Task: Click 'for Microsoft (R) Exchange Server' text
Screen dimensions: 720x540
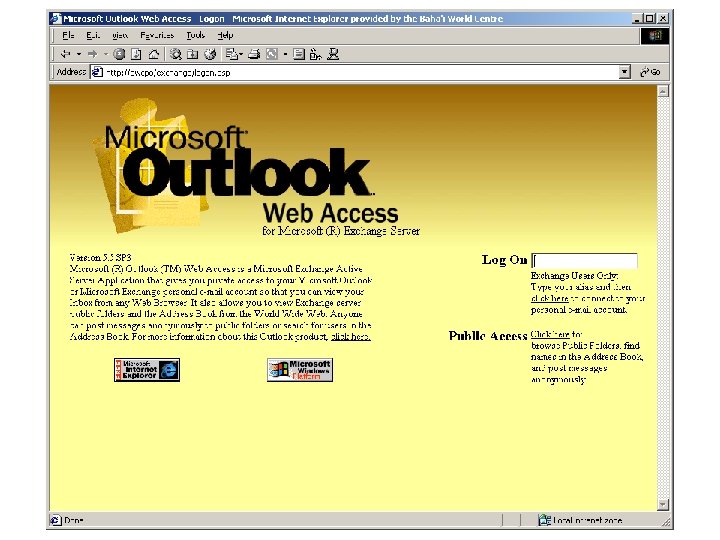Action: (x=341, y=231)
